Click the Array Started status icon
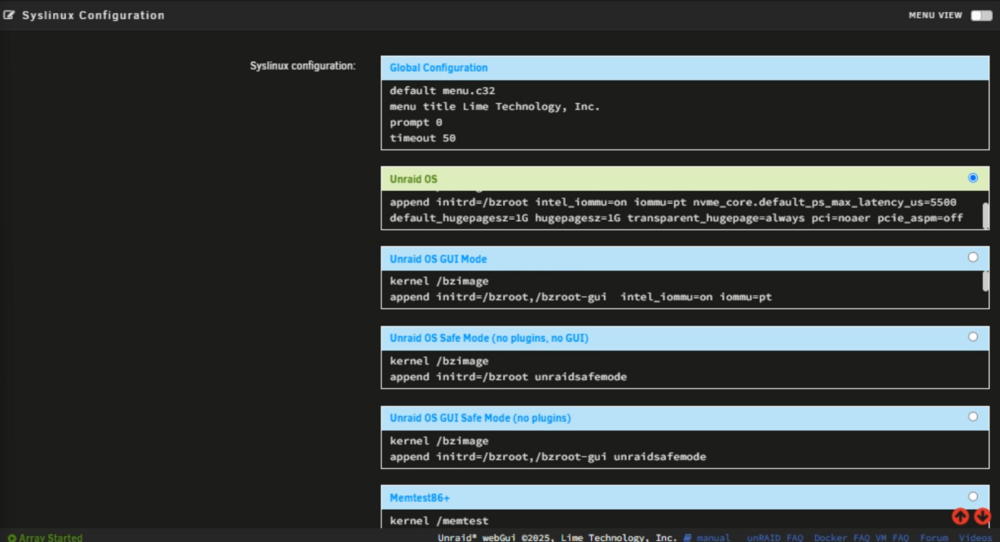Image resolution: width=1000 pixels, height=542 pixels. 11,538
